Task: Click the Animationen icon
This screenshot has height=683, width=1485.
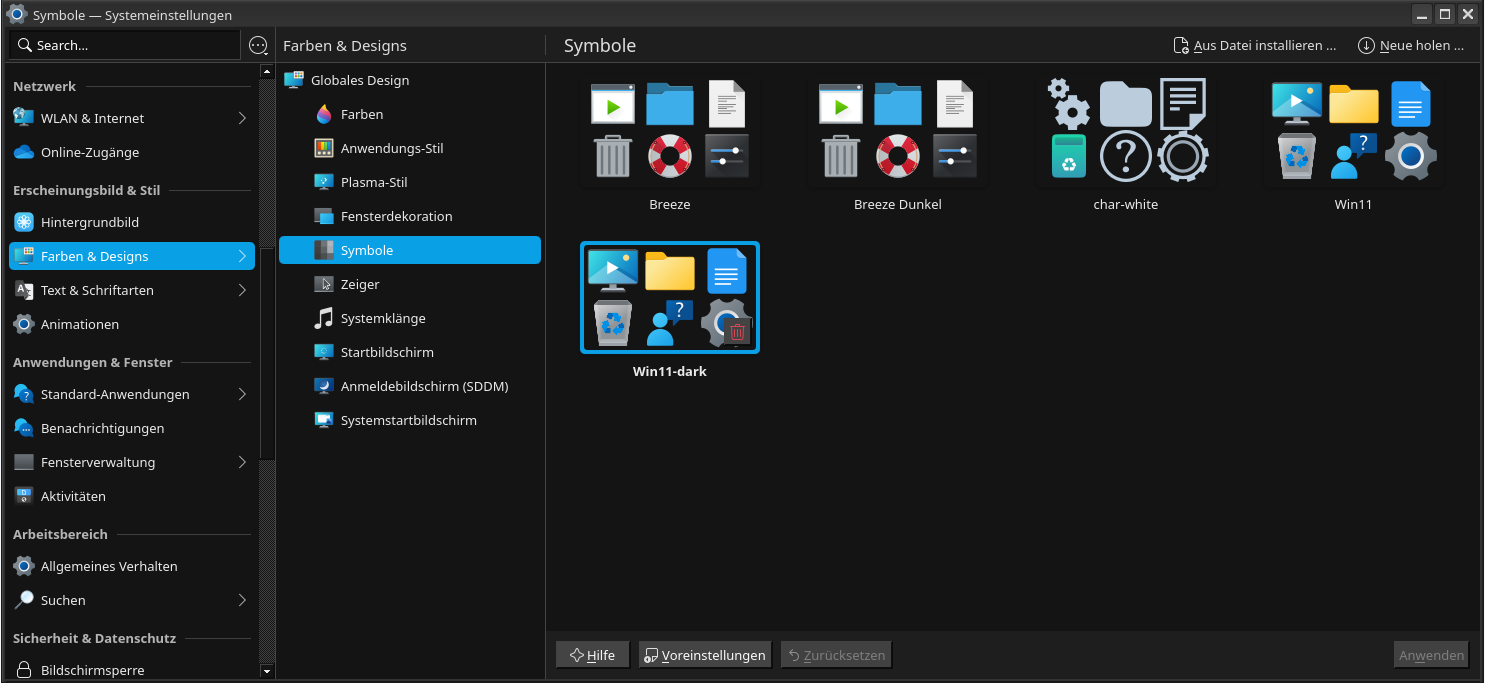Action: (24, 324)
